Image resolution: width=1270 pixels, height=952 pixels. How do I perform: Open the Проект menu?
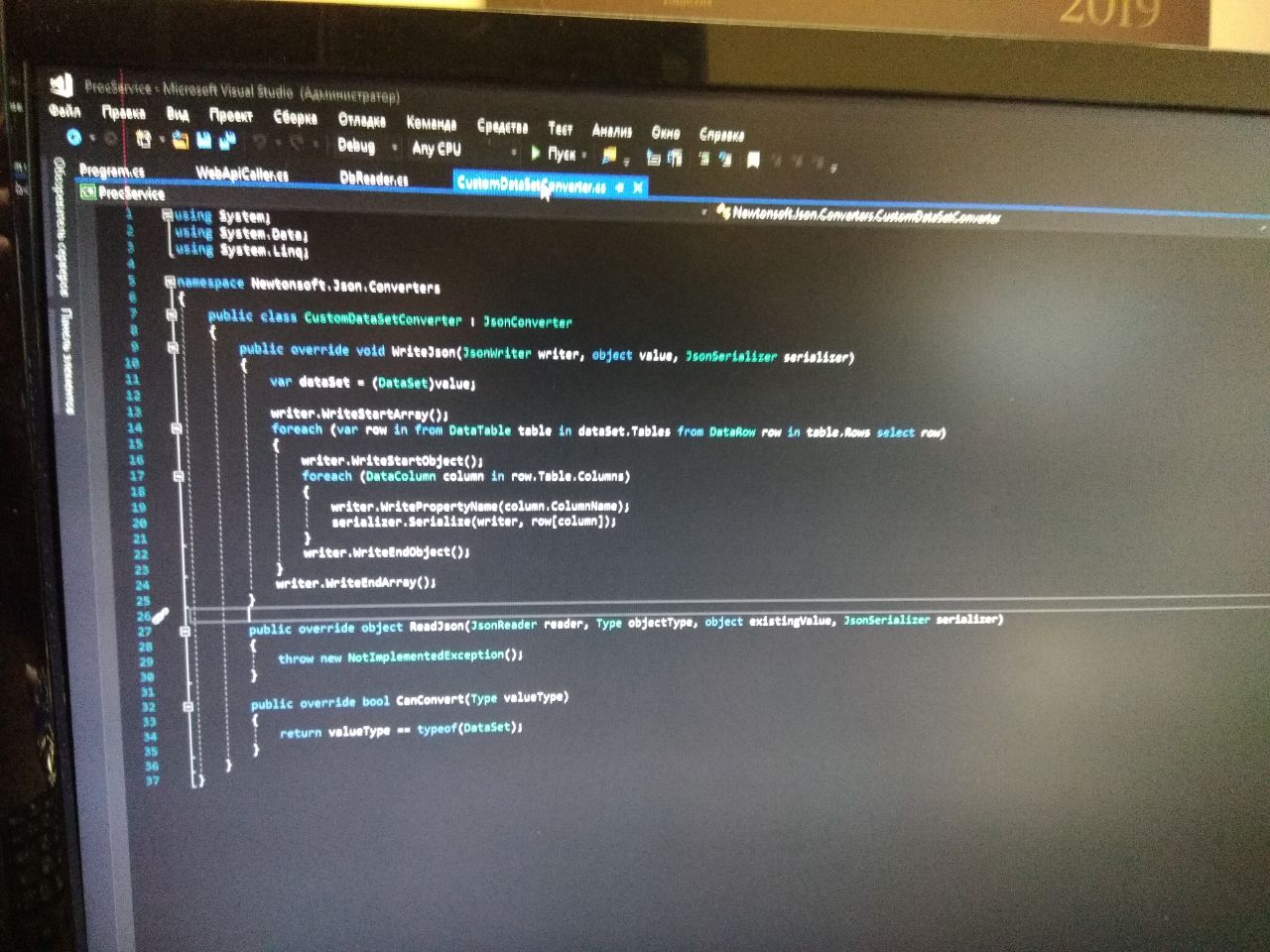(231, 116)
